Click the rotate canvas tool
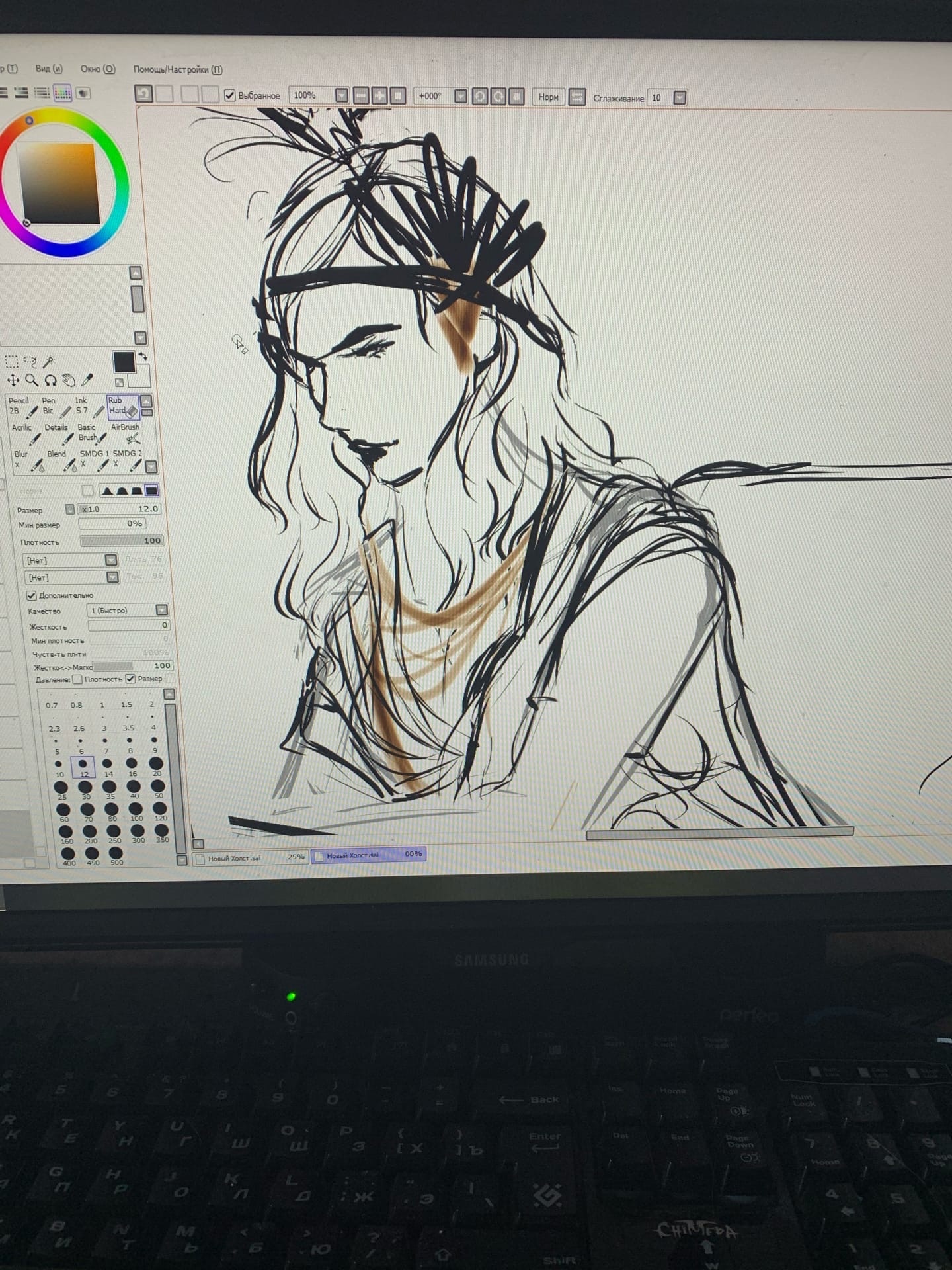This screenshot has height=1270, width=952. tap(50, 380)
